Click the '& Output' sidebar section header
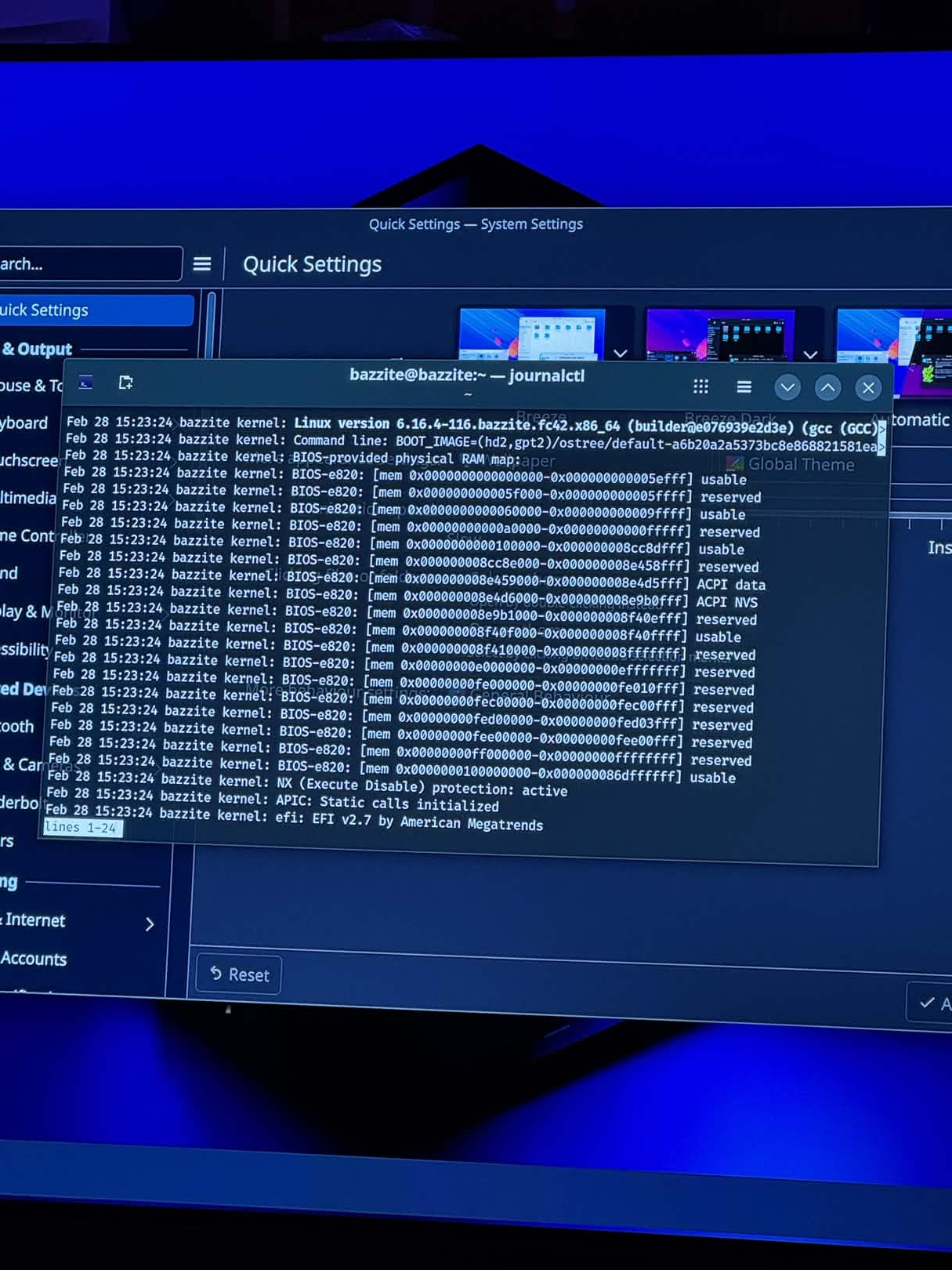 tap(37, 349)
